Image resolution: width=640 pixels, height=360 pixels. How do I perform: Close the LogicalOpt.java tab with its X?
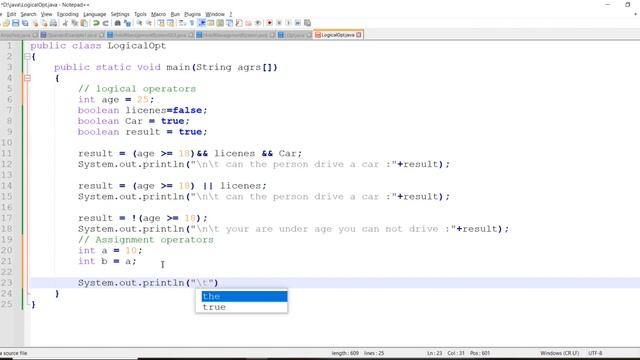click(x=359, y=35)
